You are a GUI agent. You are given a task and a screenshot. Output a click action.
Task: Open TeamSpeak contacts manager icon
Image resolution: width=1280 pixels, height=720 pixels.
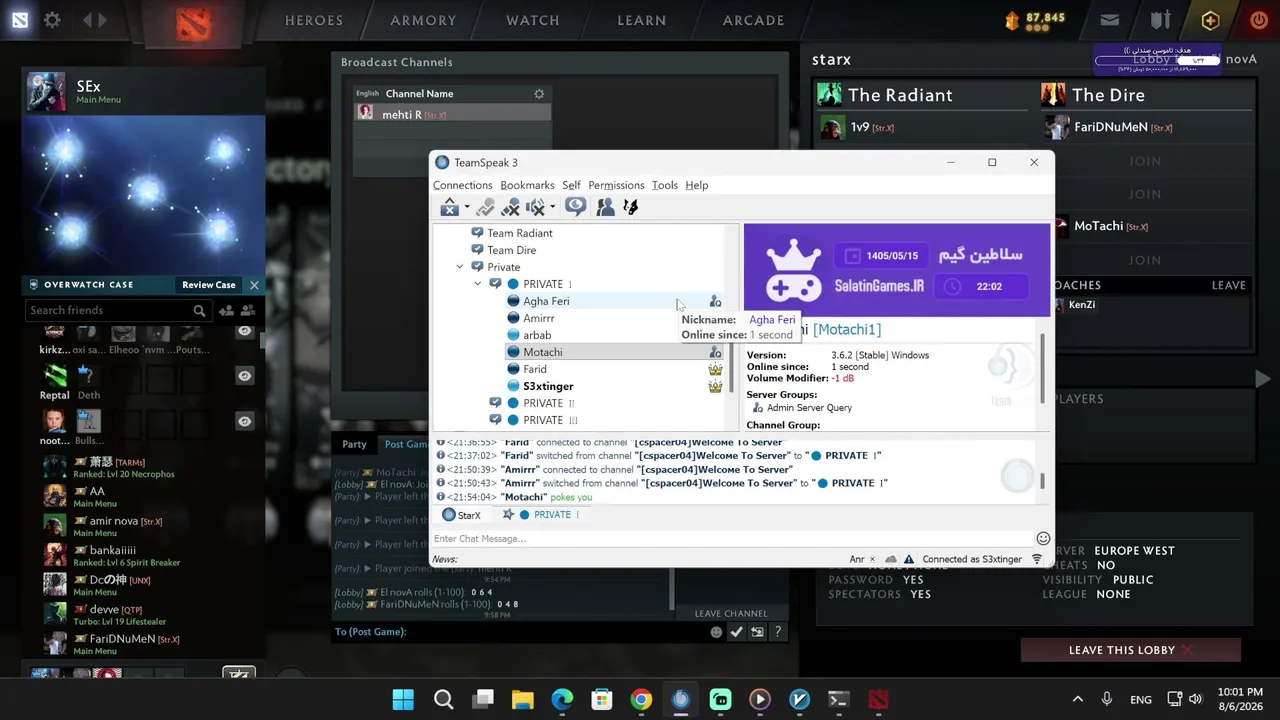click(605, 207)
